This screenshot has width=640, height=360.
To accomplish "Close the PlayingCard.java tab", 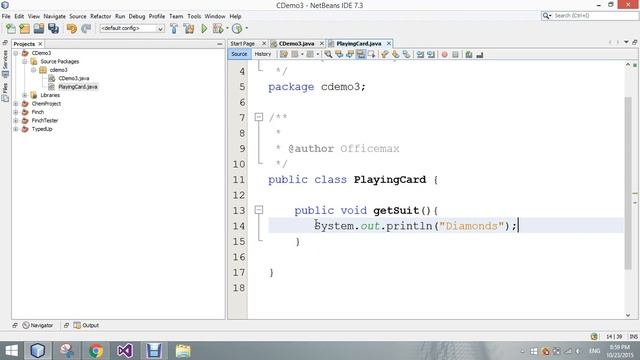I will [389, 43].
